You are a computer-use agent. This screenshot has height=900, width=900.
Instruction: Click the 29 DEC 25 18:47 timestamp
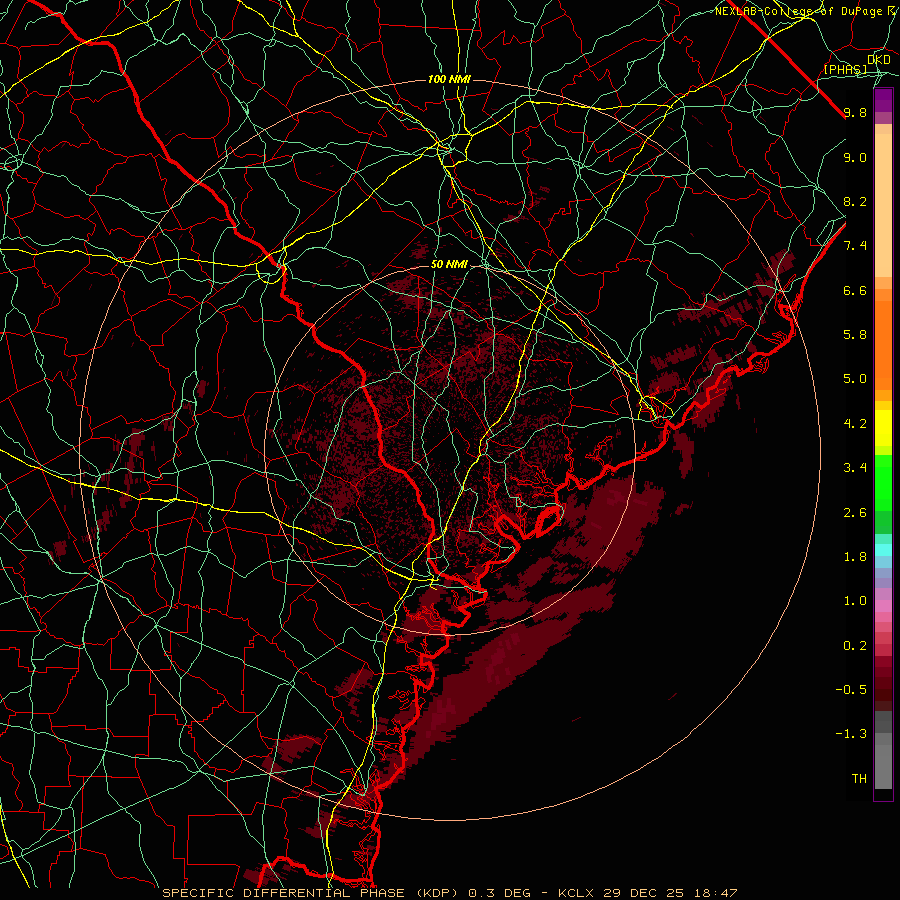670,893
